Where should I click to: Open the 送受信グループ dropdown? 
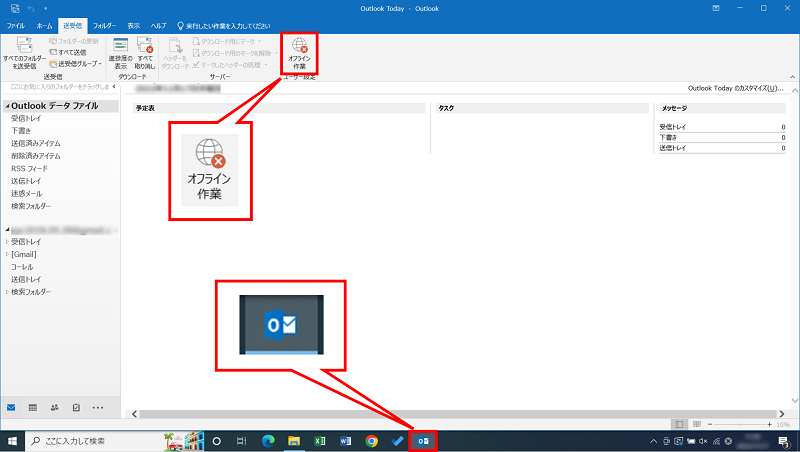76,64
